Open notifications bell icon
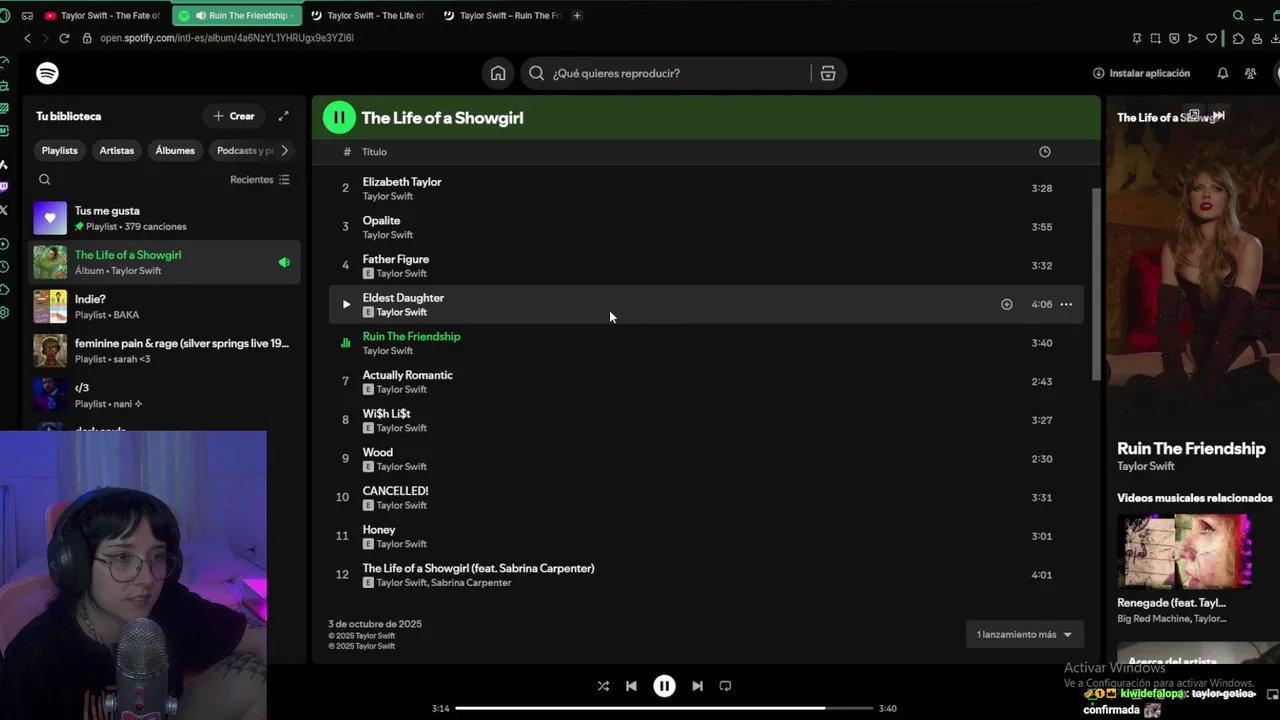The image size is (1280, 720). pyautogui.click(x=1222, y=73)
